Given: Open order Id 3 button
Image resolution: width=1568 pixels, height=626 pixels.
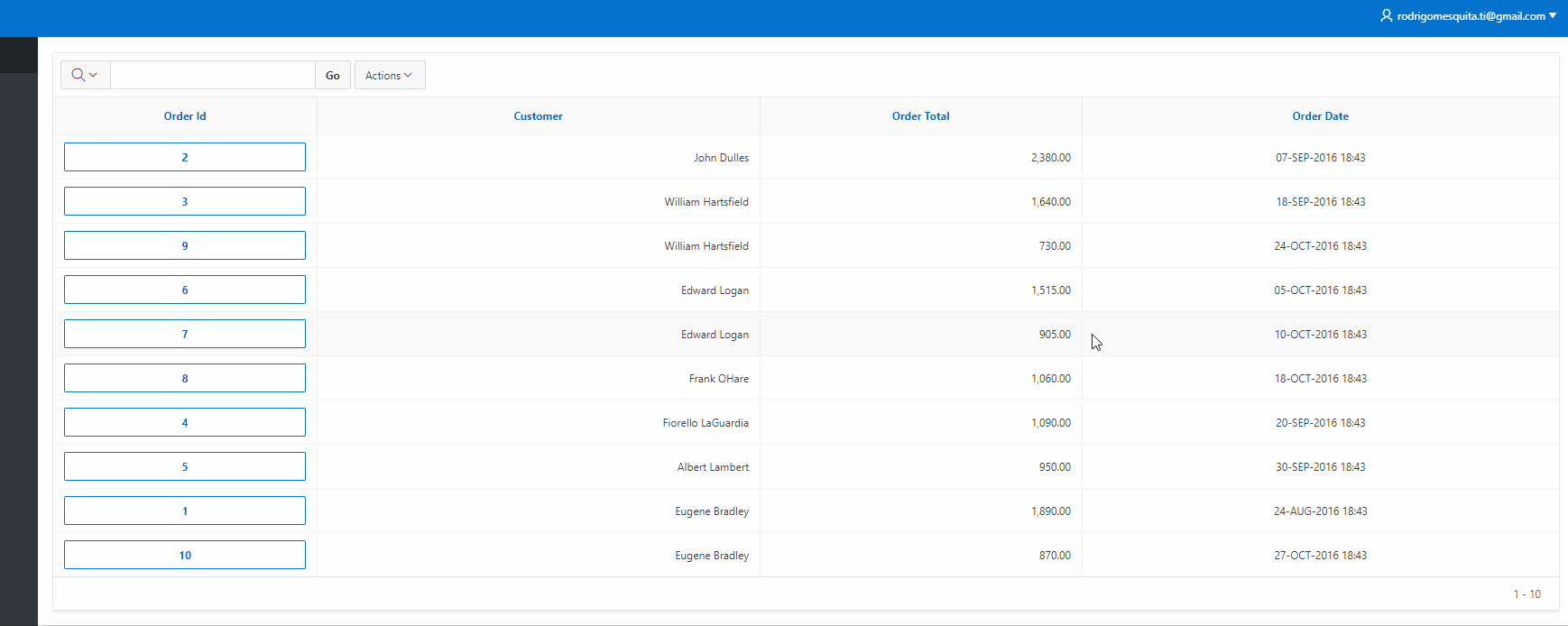Looking at the screenshot, I should [185, 201].
